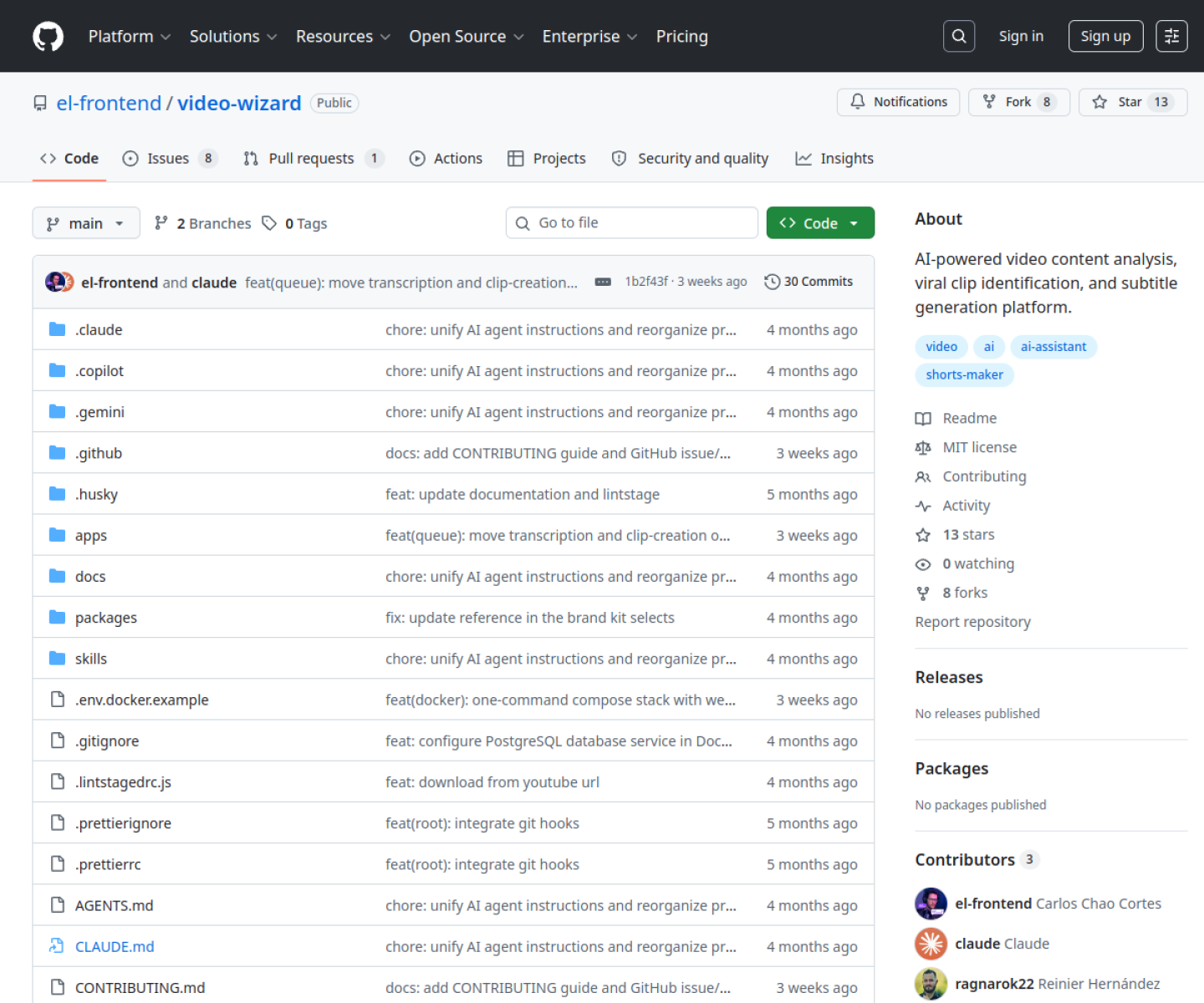Viewport: 1204px width, 1003px height.
Task: View the 0 Tags link
Action: coord(294,223)
